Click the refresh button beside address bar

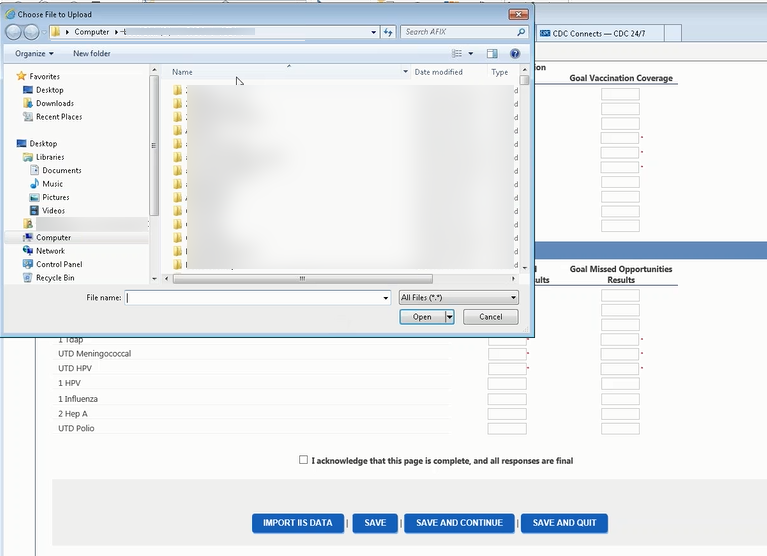pos(388,32)
